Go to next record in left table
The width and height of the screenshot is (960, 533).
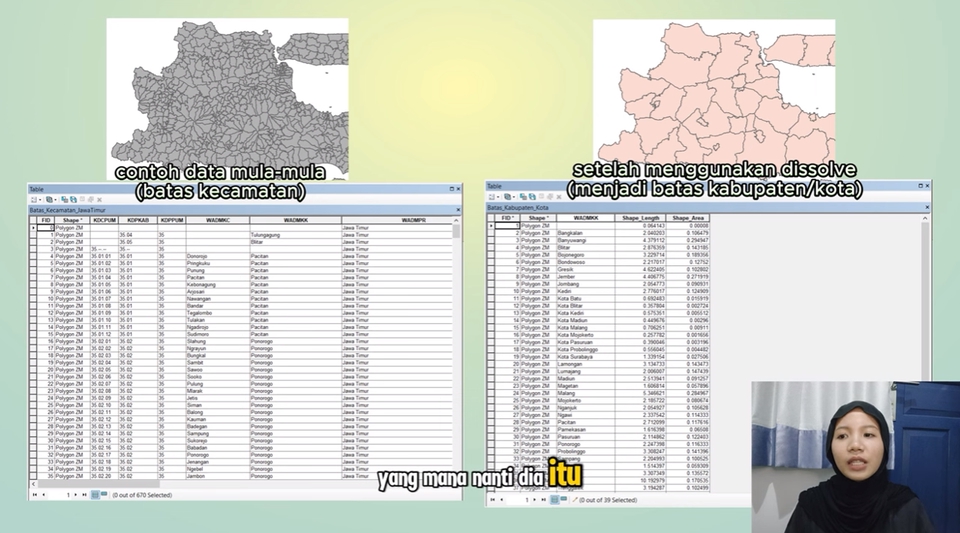tap(75, 495)
